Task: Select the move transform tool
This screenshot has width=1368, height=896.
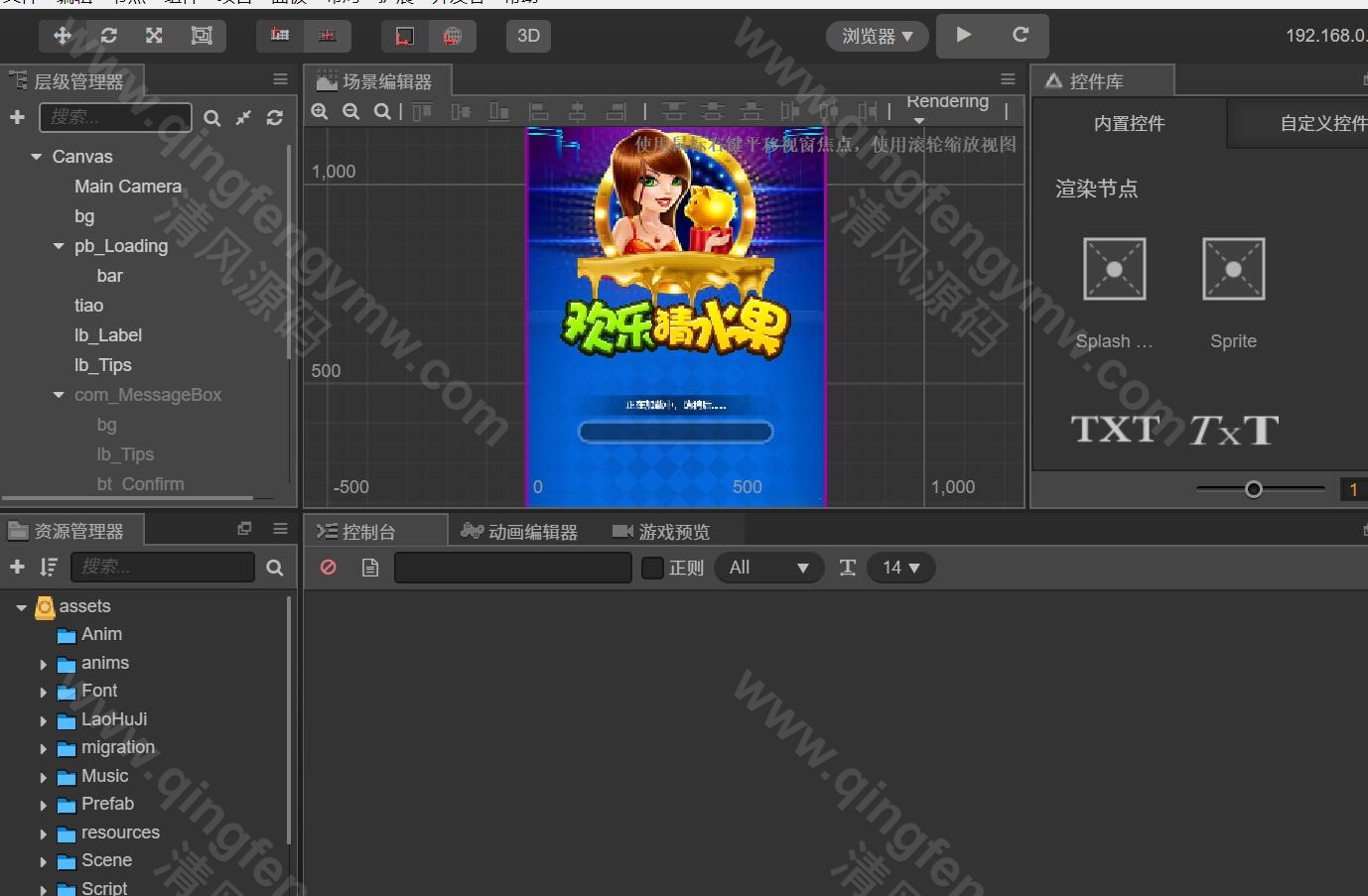Action: [63, 36]
